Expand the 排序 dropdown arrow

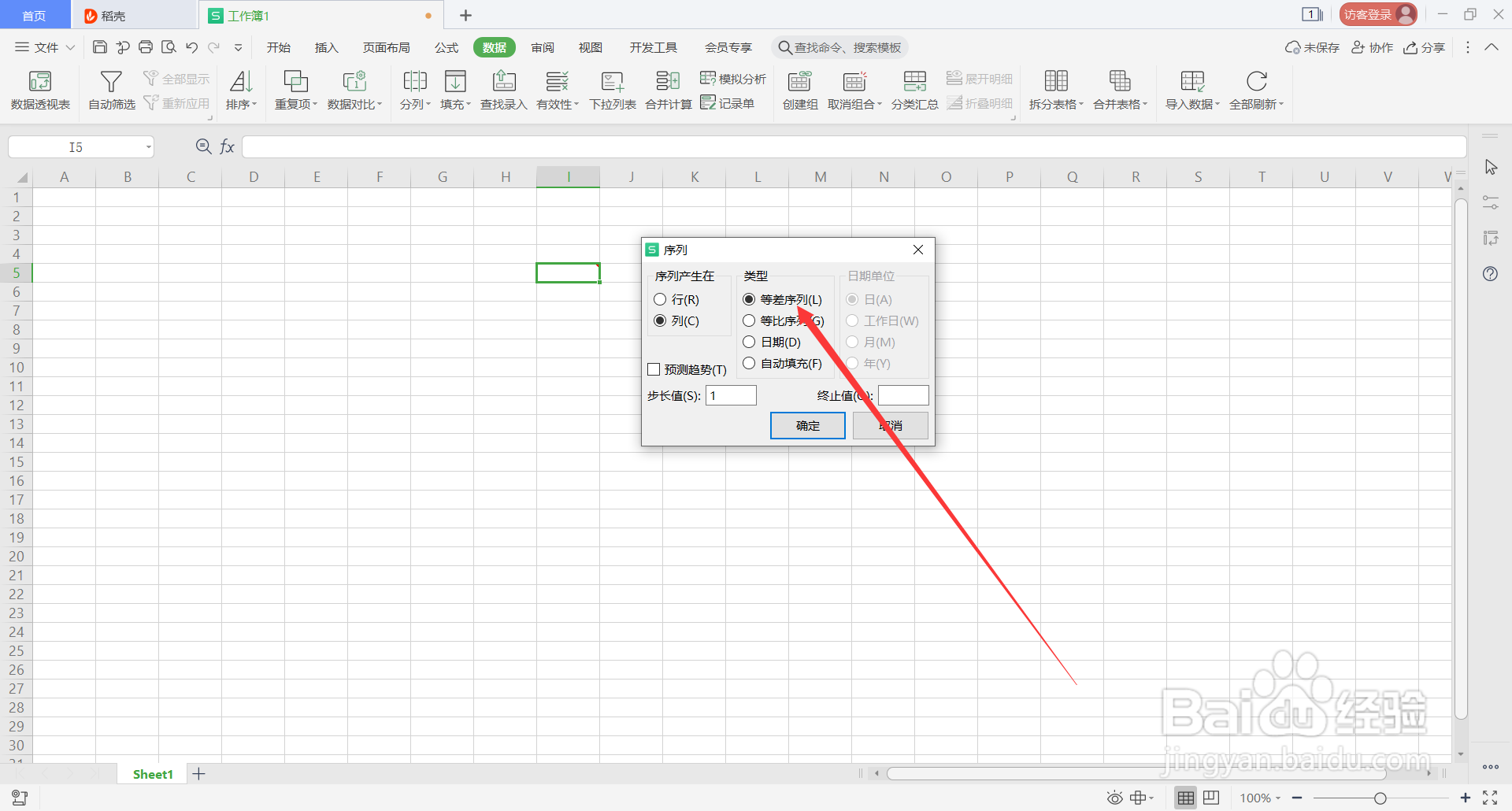point(254,104)
